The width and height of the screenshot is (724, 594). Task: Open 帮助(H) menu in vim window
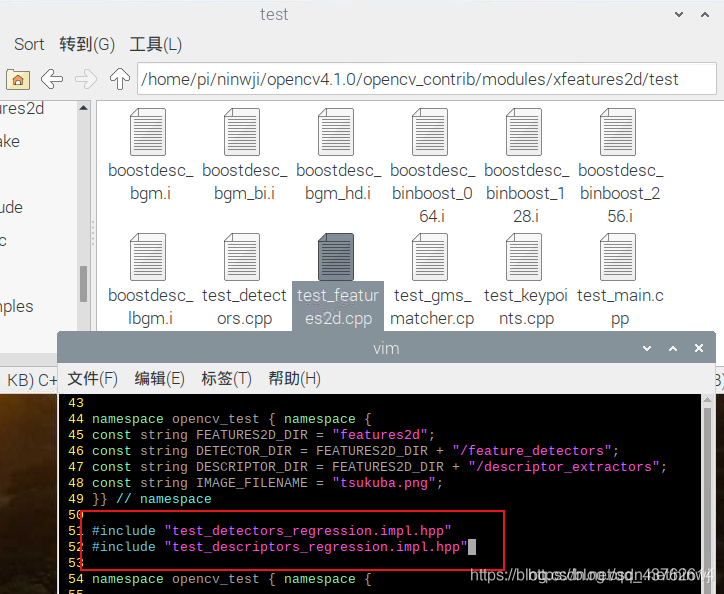295,379
